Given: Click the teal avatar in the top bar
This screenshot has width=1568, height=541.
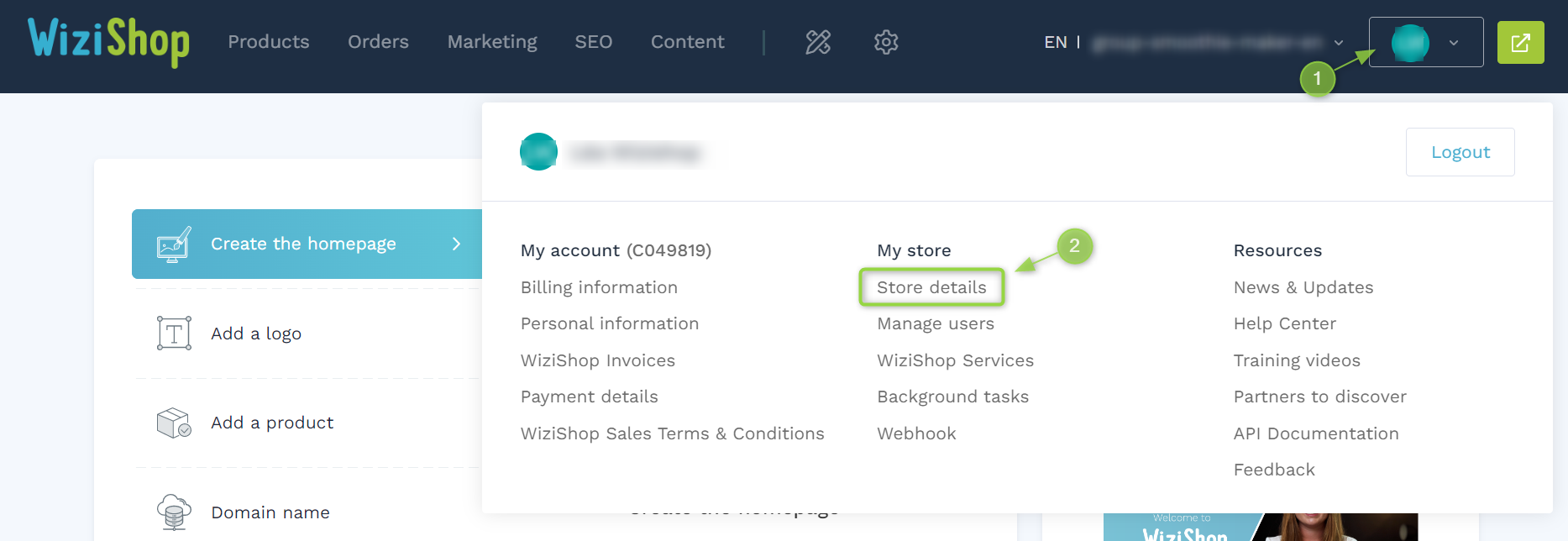Looking at the screenshot, I should (x=1410, y=43).
